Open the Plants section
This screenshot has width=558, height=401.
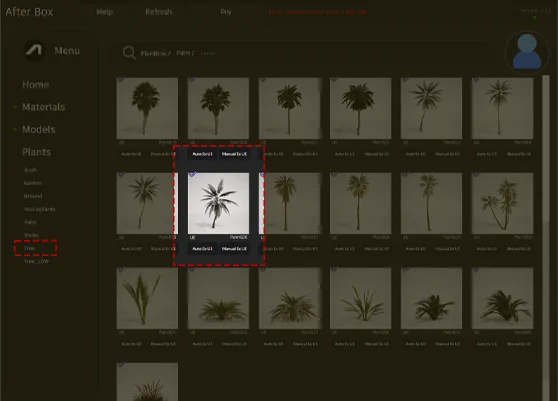pos(36,152)
